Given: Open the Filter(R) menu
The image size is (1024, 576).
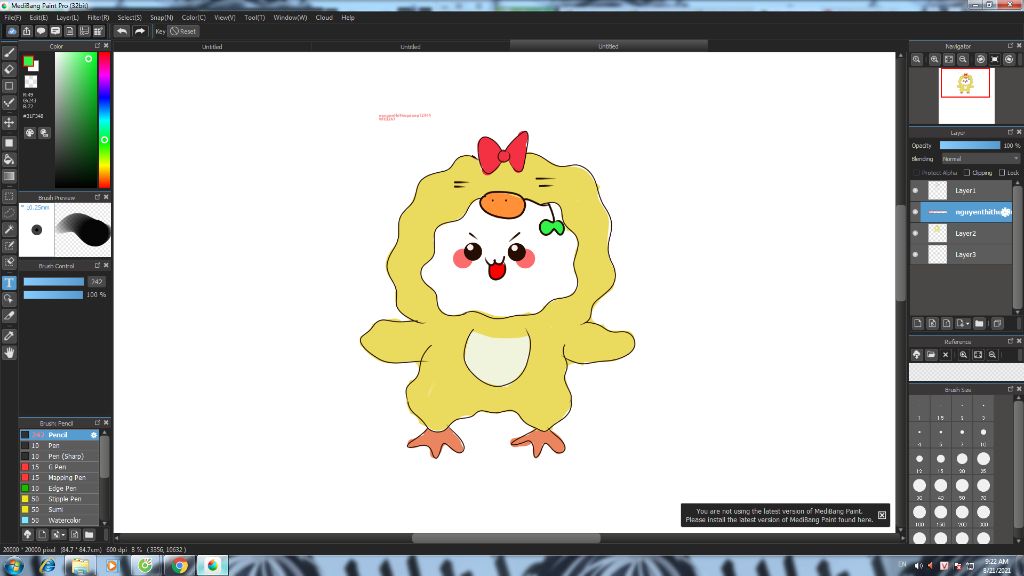Looking at the screenshot, I should point(99,18).
